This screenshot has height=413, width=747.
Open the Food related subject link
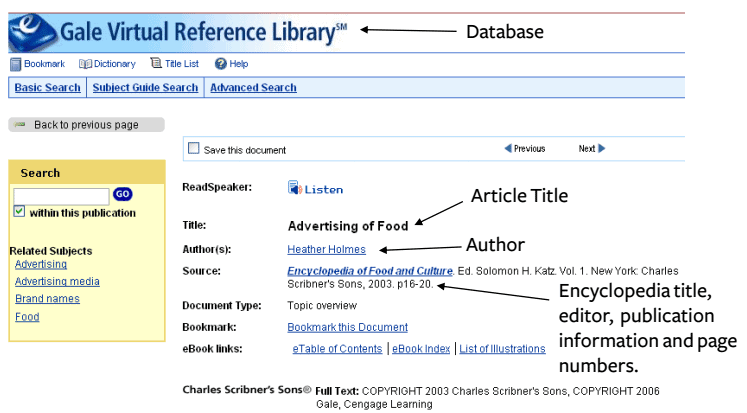click(x=27, y=317)
